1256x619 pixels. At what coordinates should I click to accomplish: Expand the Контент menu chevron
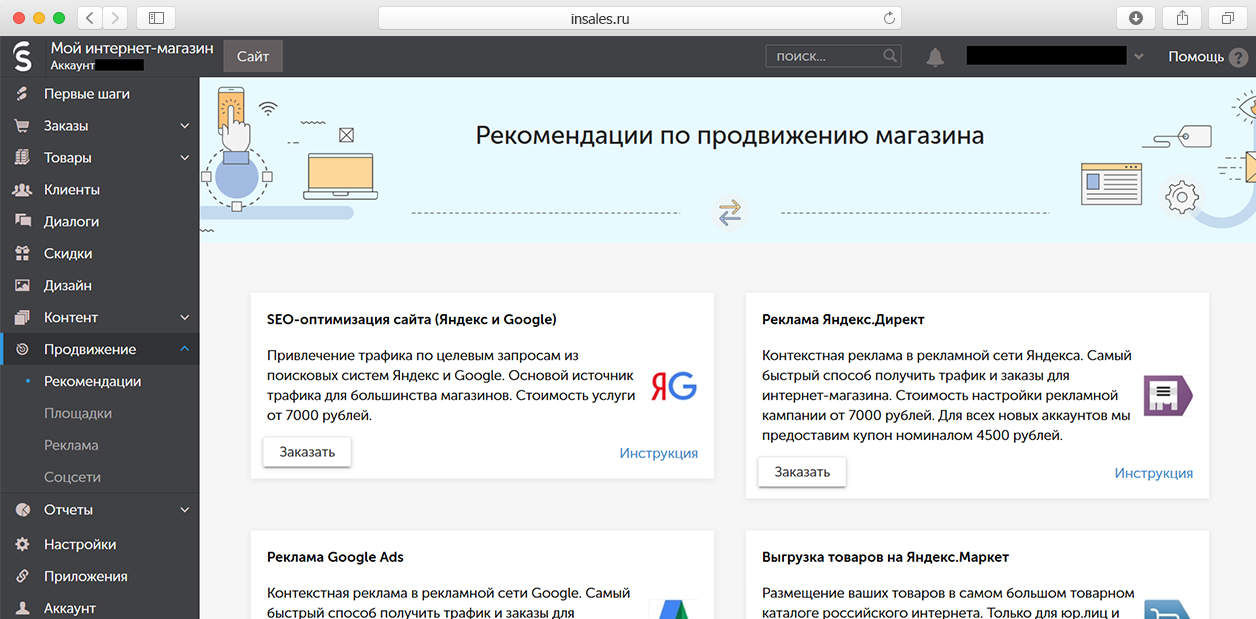pyautogui.click(x=184, y=318)
